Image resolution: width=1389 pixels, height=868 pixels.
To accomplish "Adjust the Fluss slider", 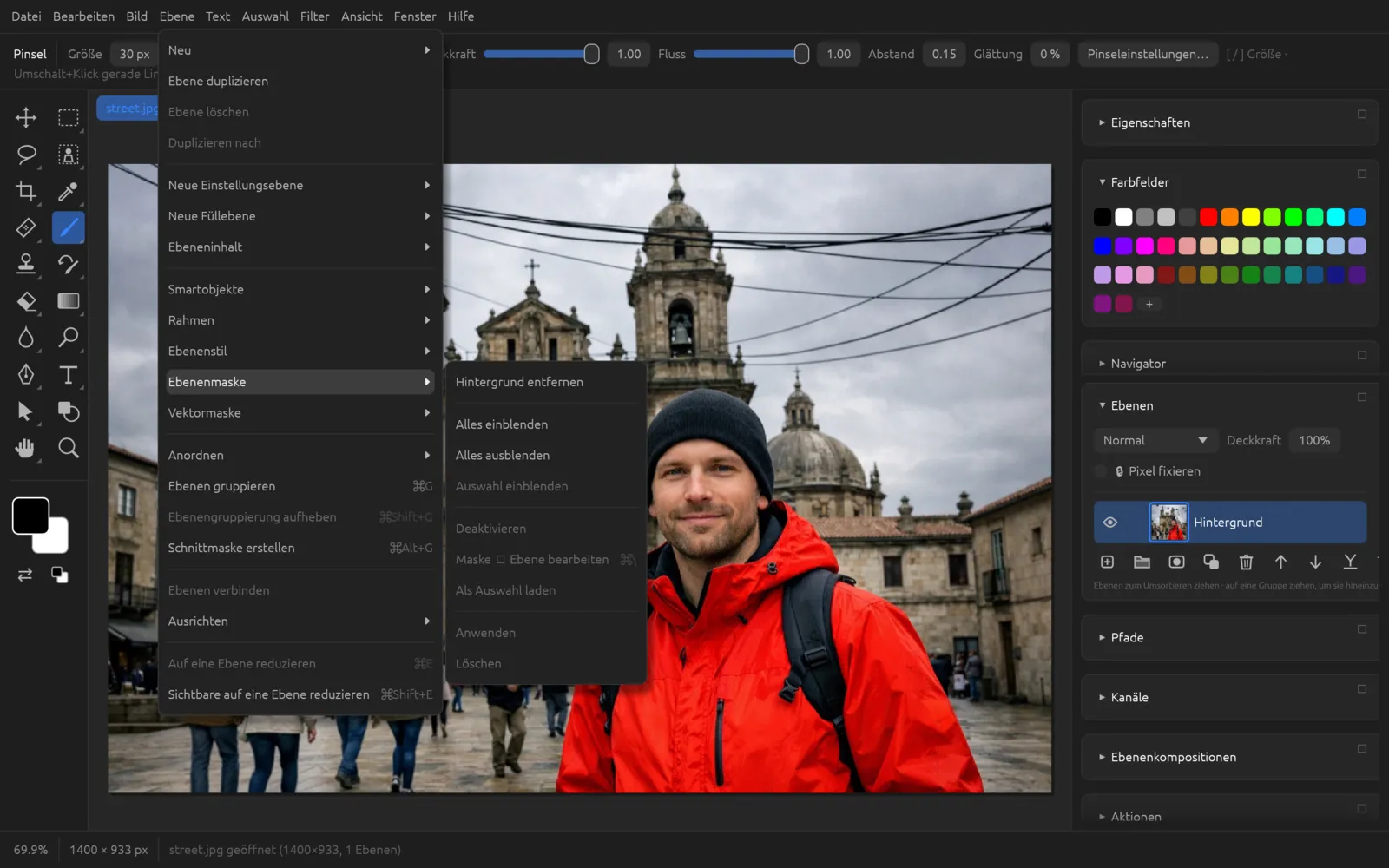I will (x=751, y=54).
